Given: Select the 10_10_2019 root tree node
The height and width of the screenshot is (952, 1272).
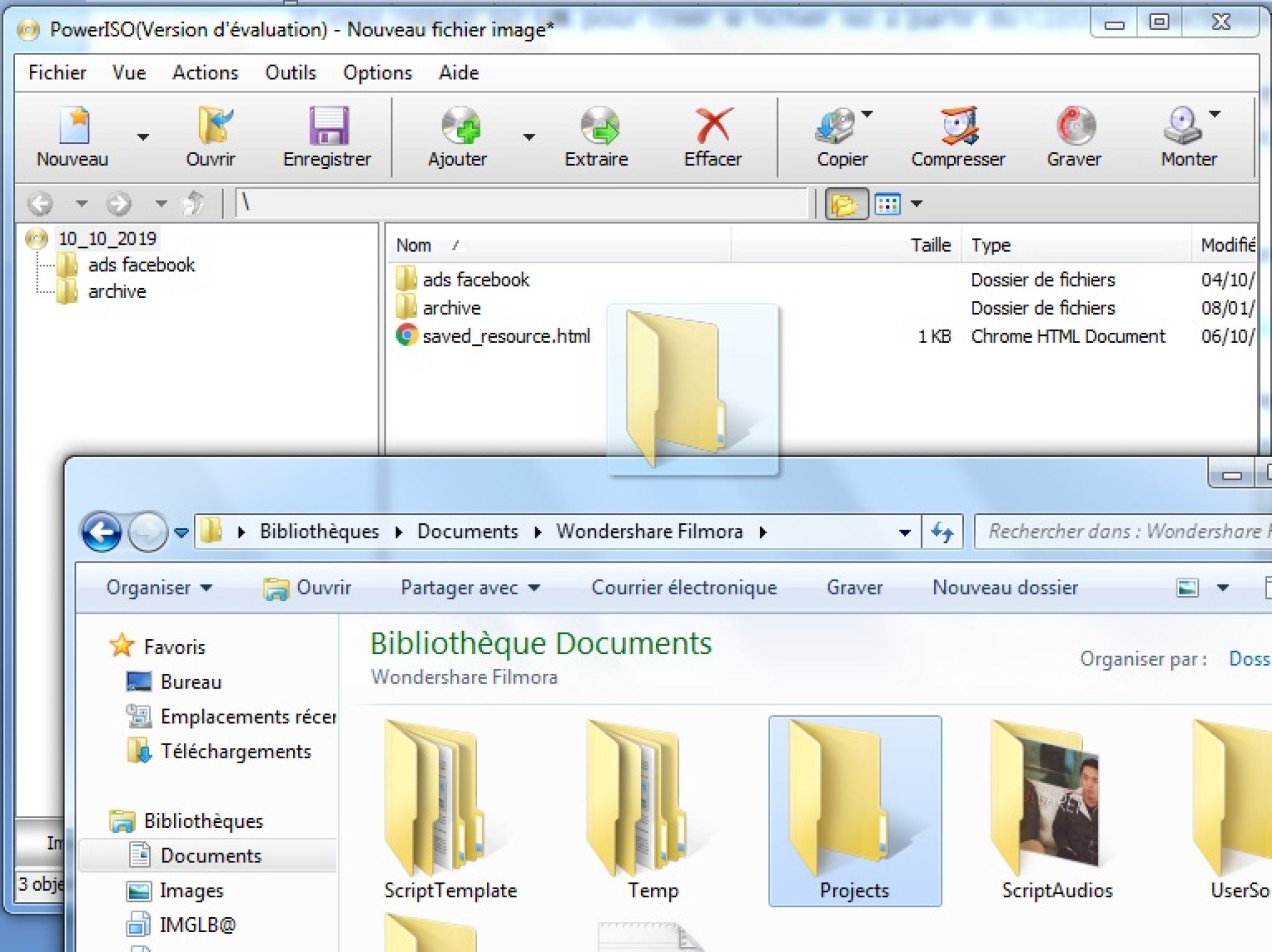Looking at the screenshot, I should point(107,238).
